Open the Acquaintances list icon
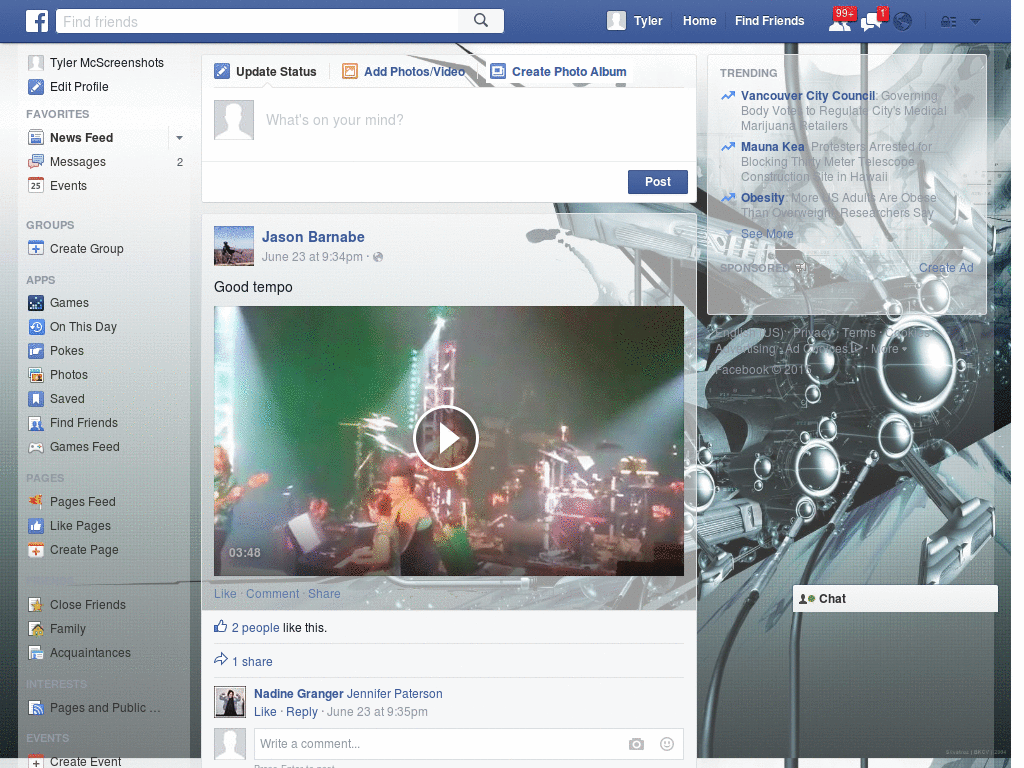Screen dimensions: 1024x768 (36, 653)
